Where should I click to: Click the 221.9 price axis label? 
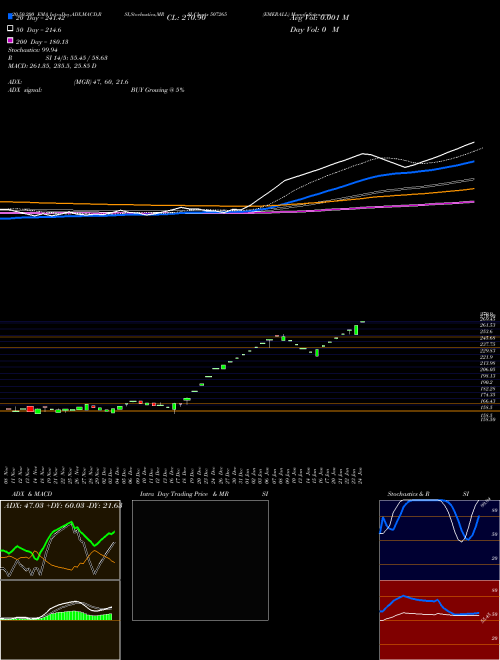[487, 357]
